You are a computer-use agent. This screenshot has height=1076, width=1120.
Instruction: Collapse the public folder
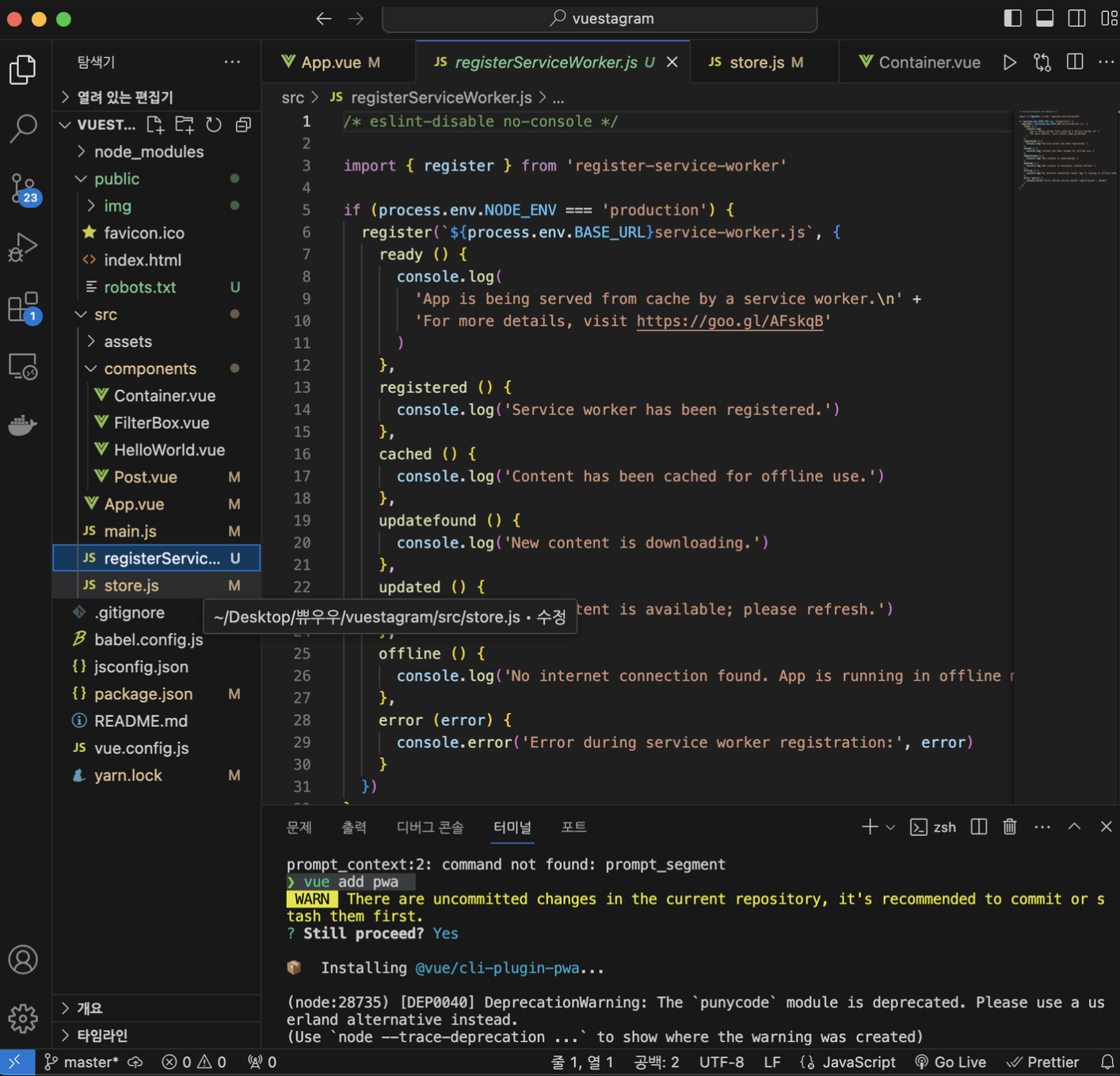[116, 178]
